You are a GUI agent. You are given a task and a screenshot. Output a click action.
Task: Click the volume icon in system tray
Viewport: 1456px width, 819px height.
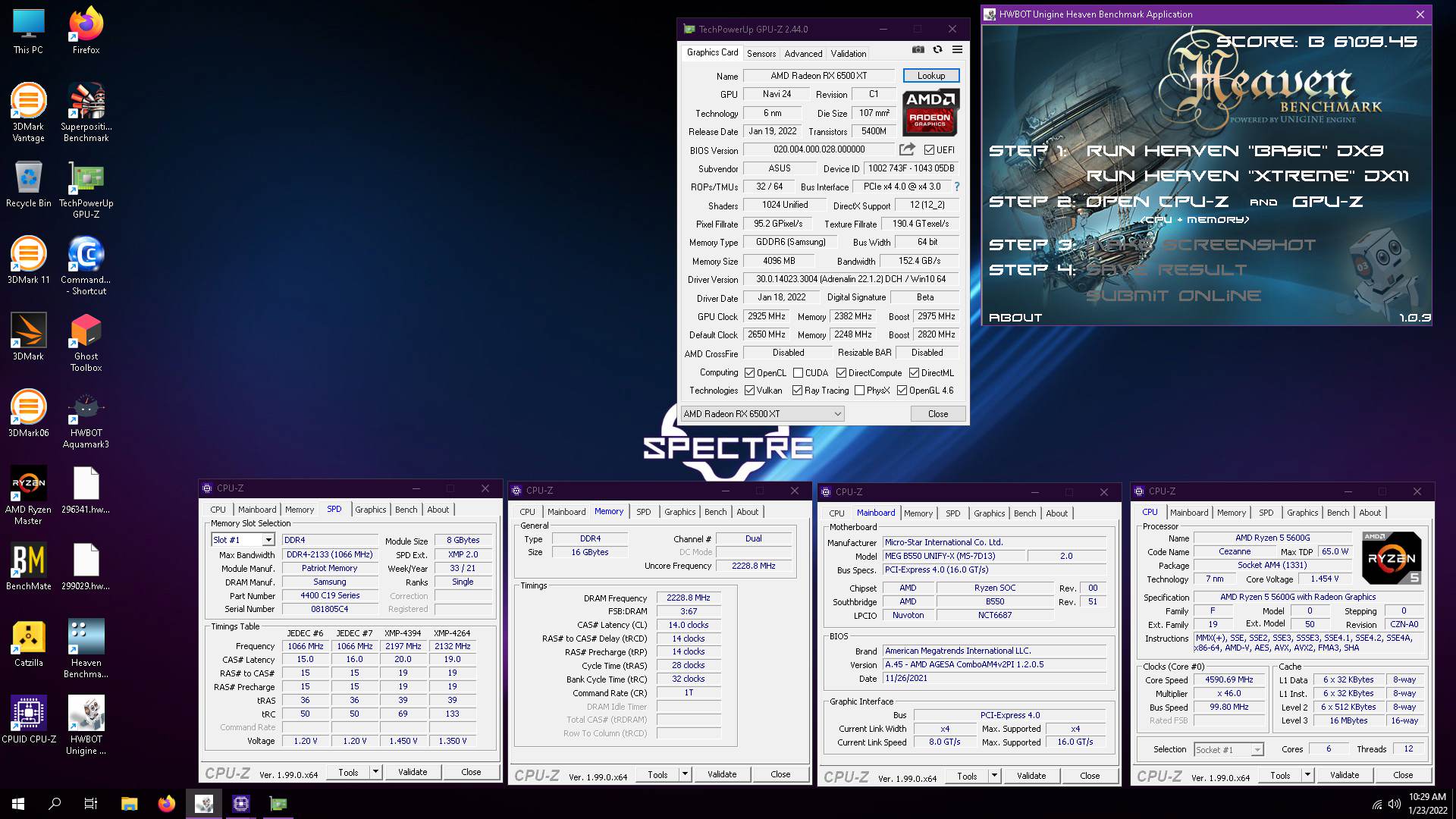click(x=1393, y=804)
